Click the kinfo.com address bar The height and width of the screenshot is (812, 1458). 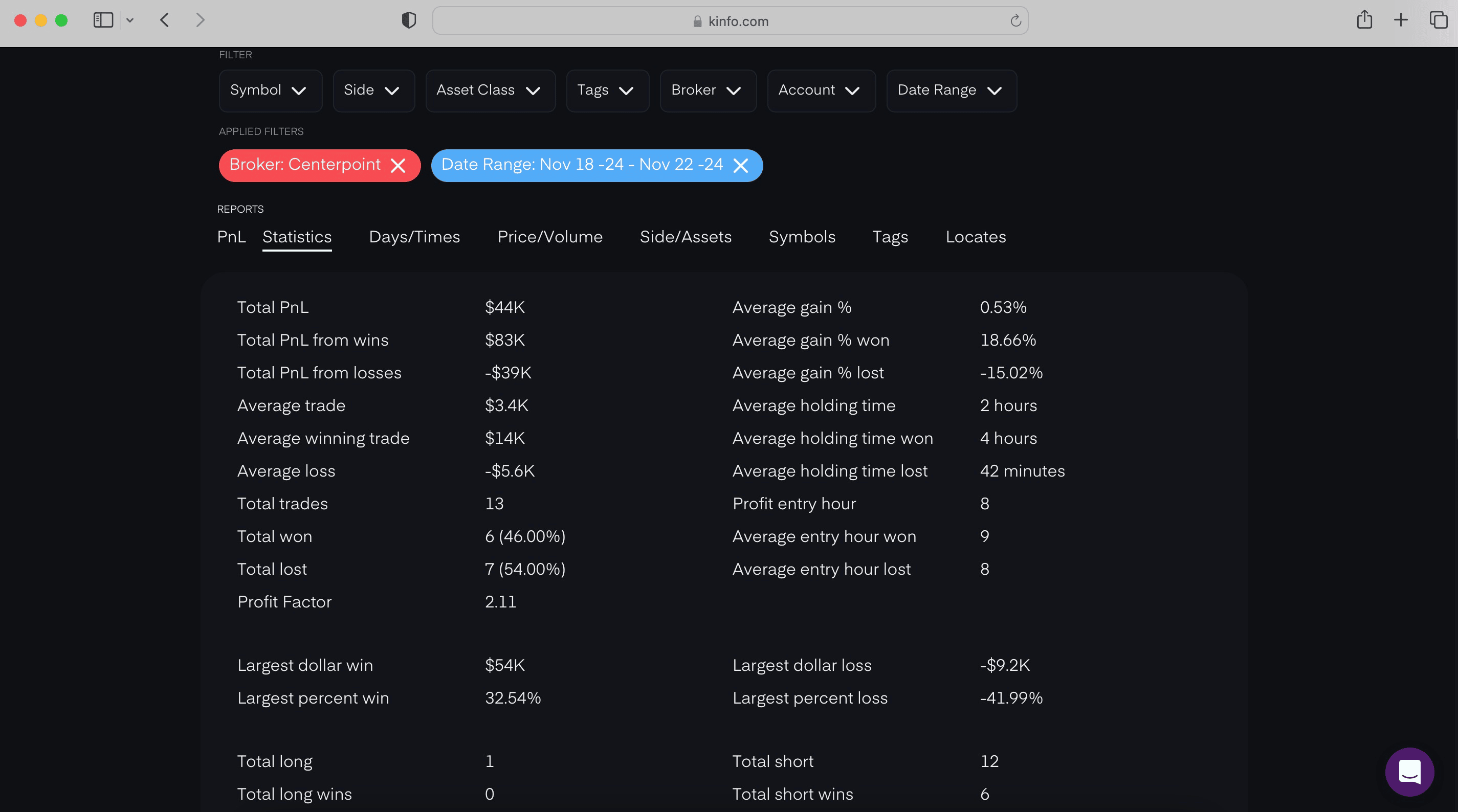coord(730,21)
